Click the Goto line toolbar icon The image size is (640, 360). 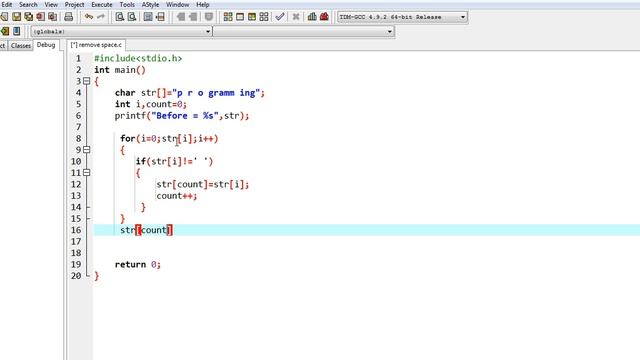click(160, 17)
